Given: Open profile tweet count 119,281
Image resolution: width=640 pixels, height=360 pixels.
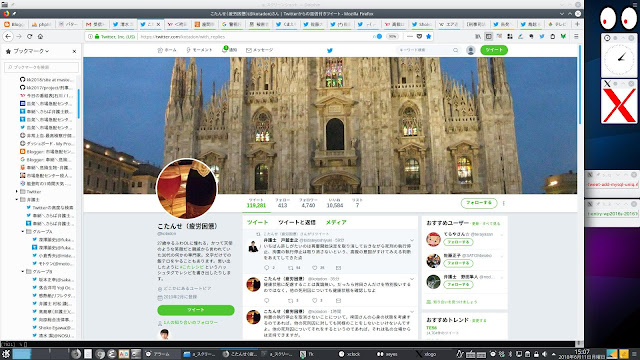Looking at the screenshot, I should pos(256,203).
